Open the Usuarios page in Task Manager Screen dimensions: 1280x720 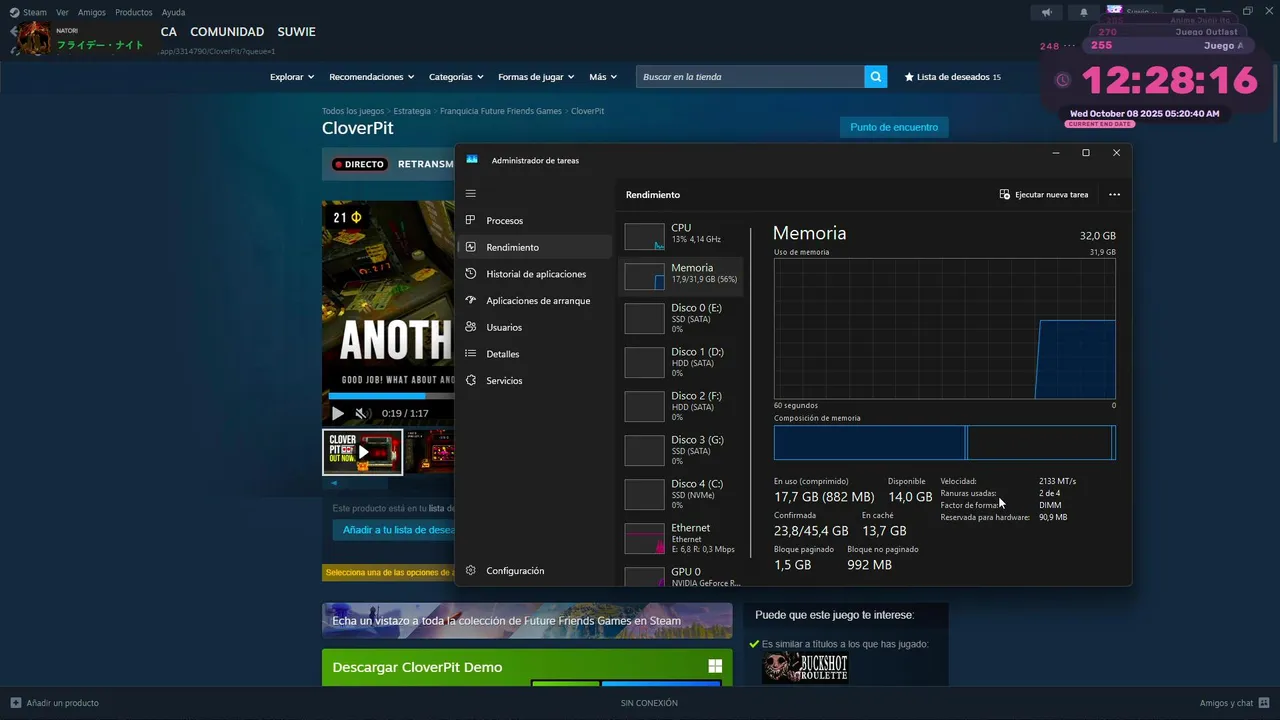[x=535, y=327]
